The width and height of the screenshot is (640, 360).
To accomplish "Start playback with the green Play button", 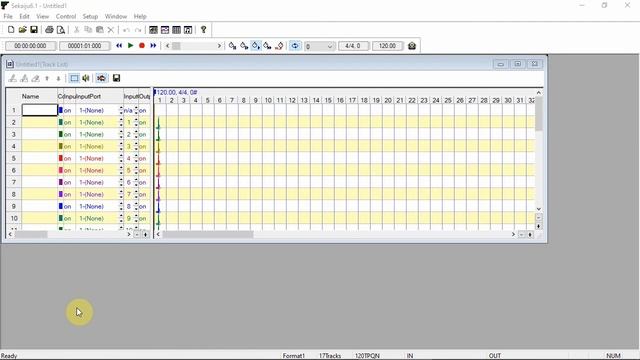I will (x=130, y=46).
